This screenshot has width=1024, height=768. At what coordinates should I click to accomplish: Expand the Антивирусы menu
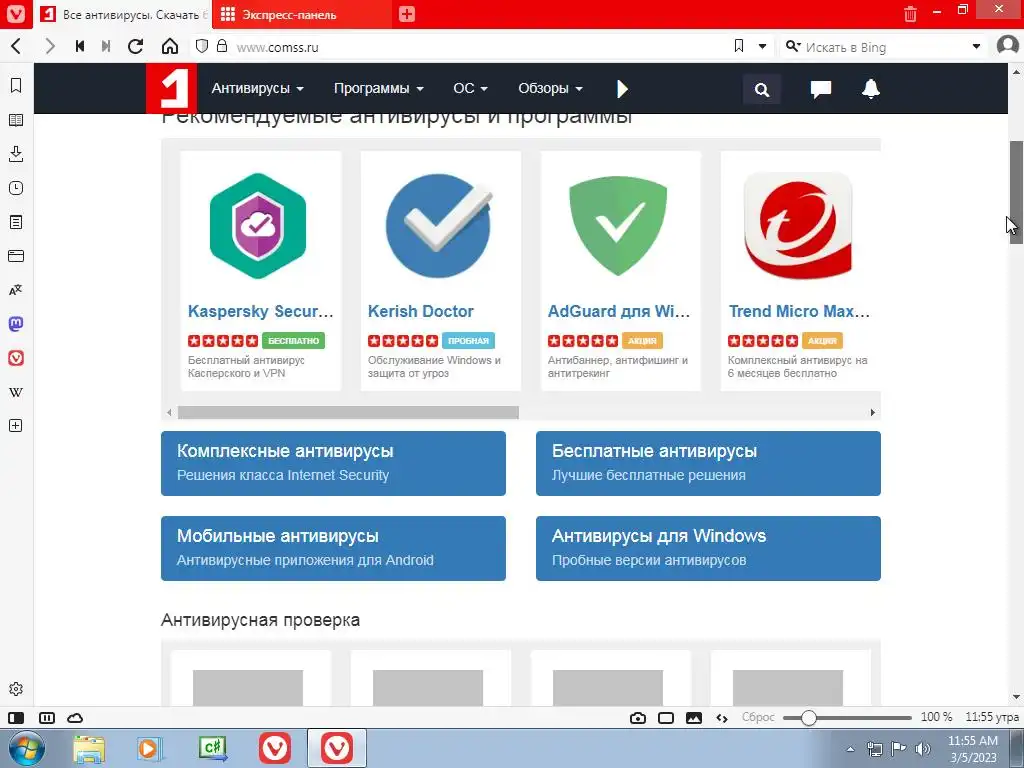coord(257,88)
